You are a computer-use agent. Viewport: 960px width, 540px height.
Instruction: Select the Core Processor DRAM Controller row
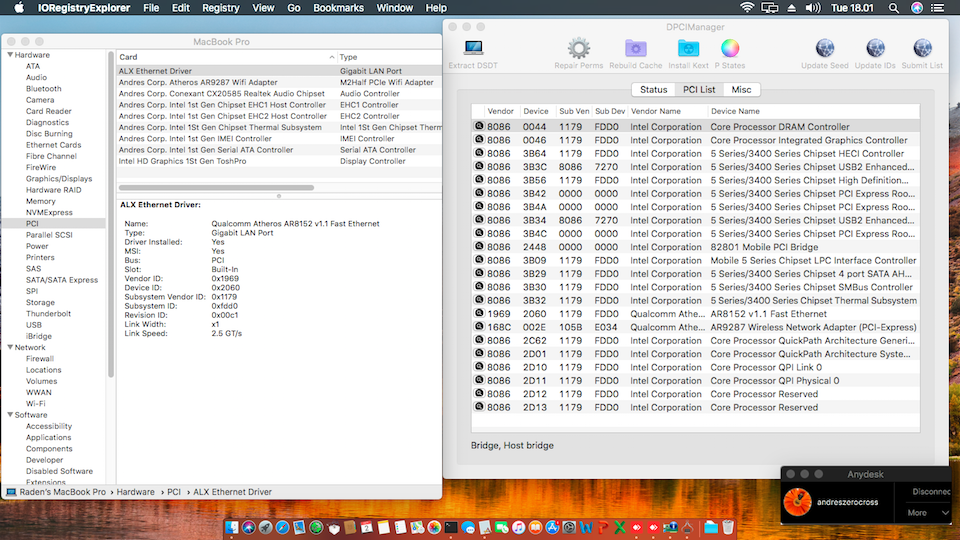click(696, 127)
